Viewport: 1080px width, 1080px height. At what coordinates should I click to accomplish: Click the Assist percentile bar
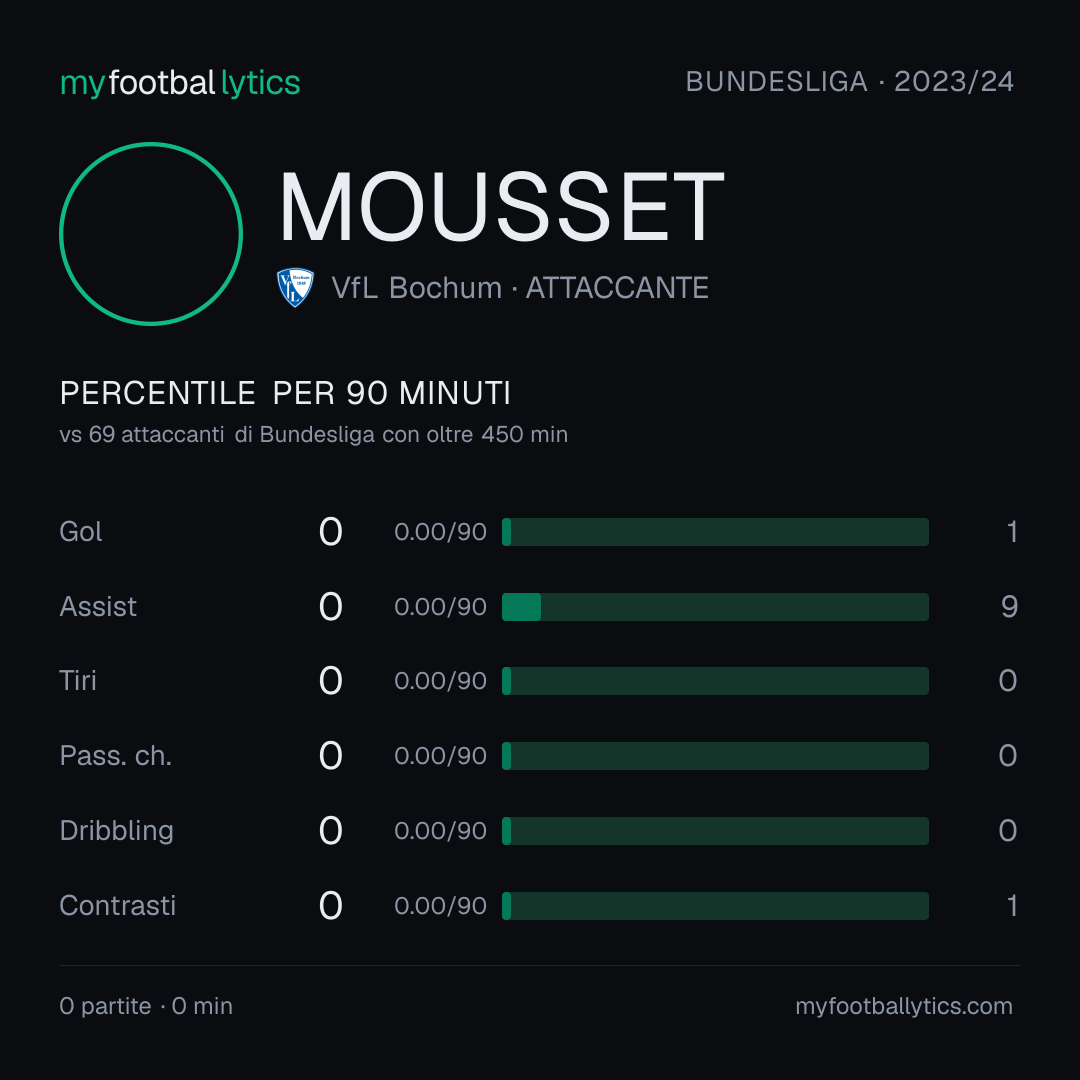pos(715,607)
